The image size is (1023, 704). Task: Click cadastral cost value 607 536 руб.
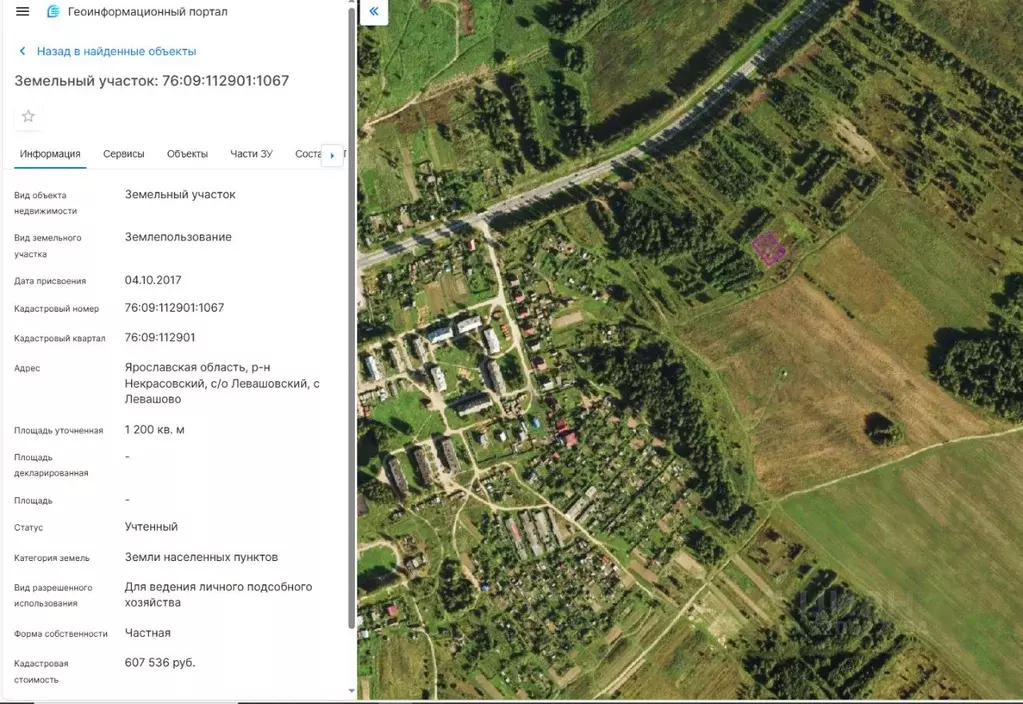(160, 662)
